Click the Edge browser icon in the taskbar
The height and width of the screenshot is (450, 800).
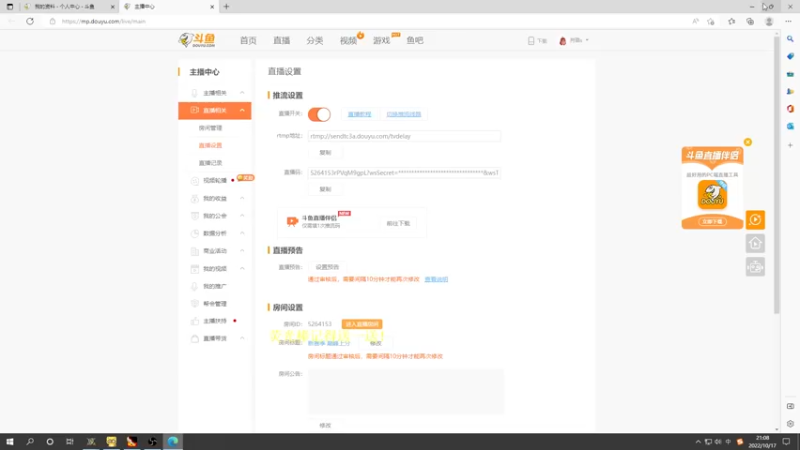pos(173,442)
